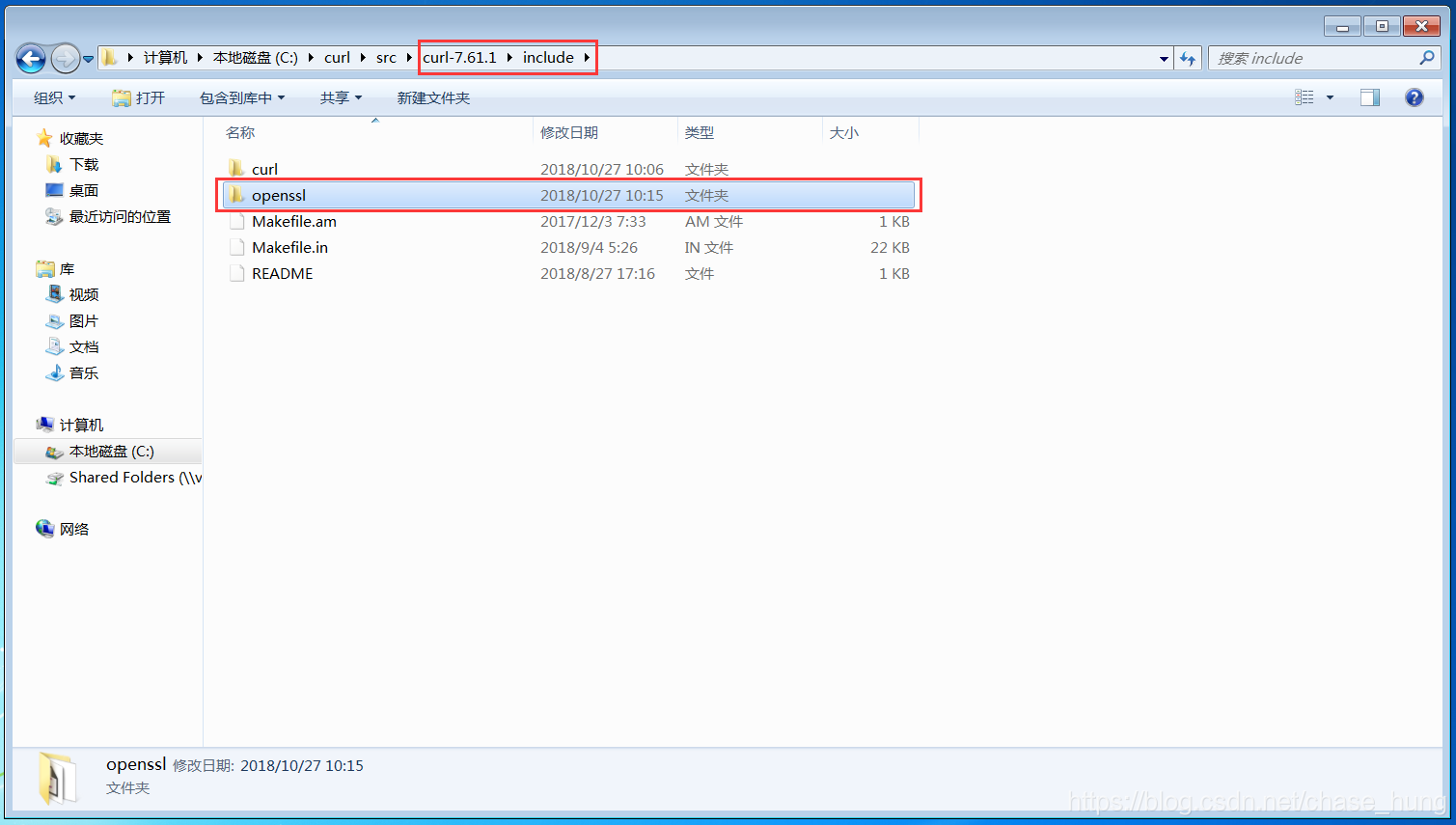Select the openssl folder icon
Viewport: 1456px width, 825px height.
(x=236, y=195)
